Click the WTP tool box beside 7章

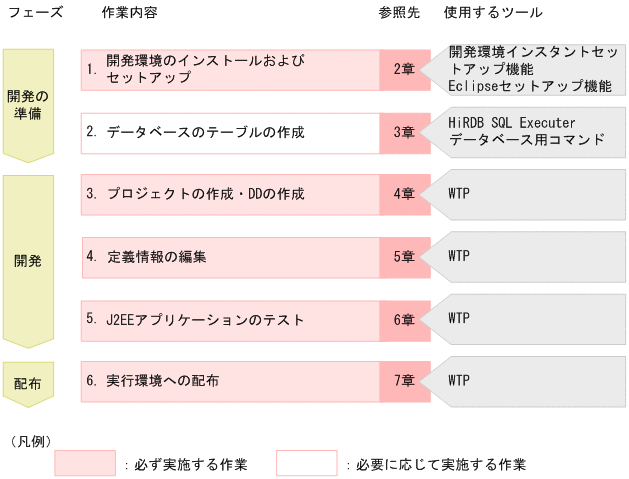[x=530, y=381]
